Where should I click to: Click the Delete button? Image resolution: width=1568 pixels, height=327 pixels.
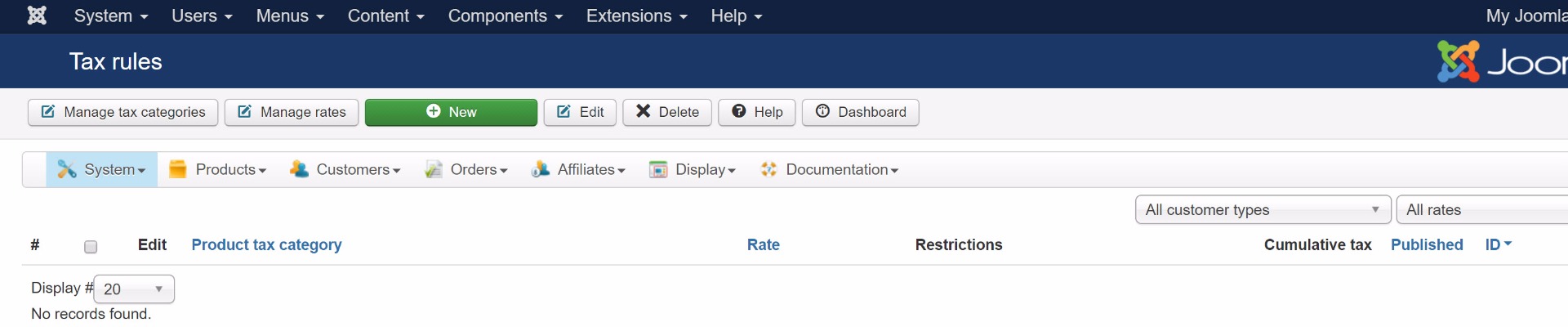(667, 112)
